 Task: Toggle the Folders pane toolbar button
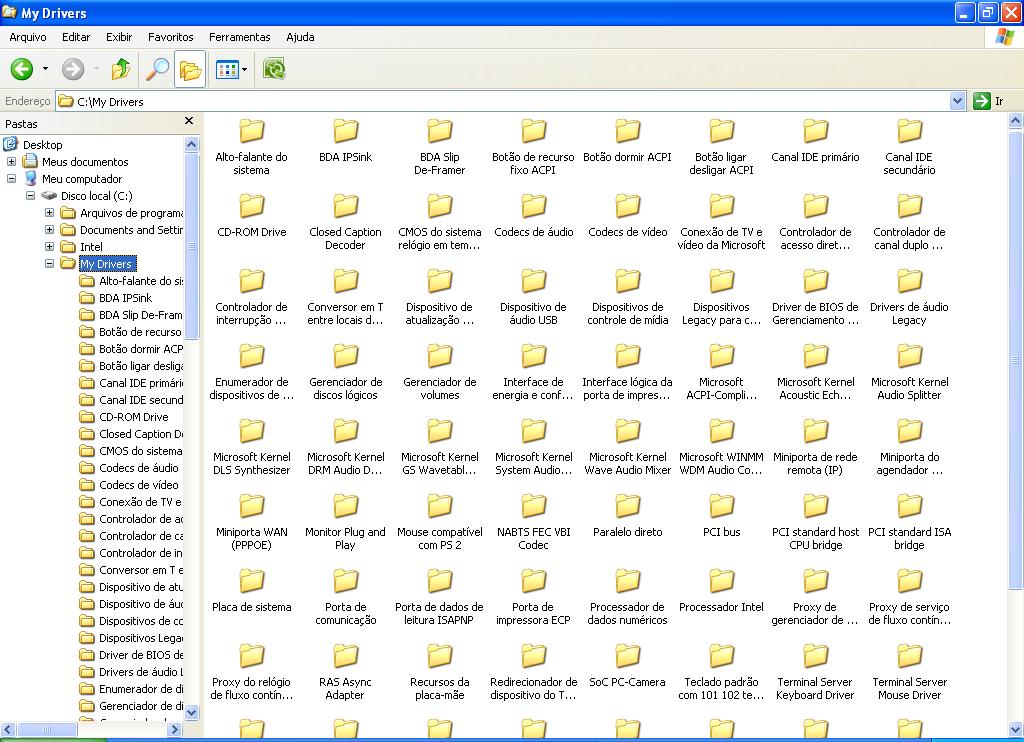point(190,69)
